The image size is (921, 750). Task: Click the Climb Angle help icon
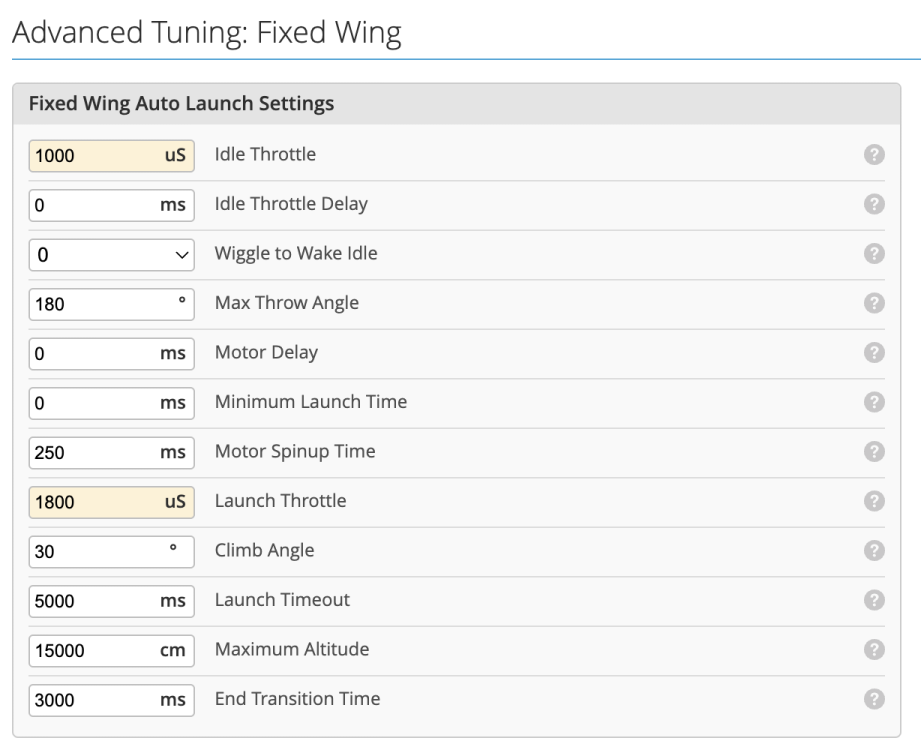click(x=873, y=550)
